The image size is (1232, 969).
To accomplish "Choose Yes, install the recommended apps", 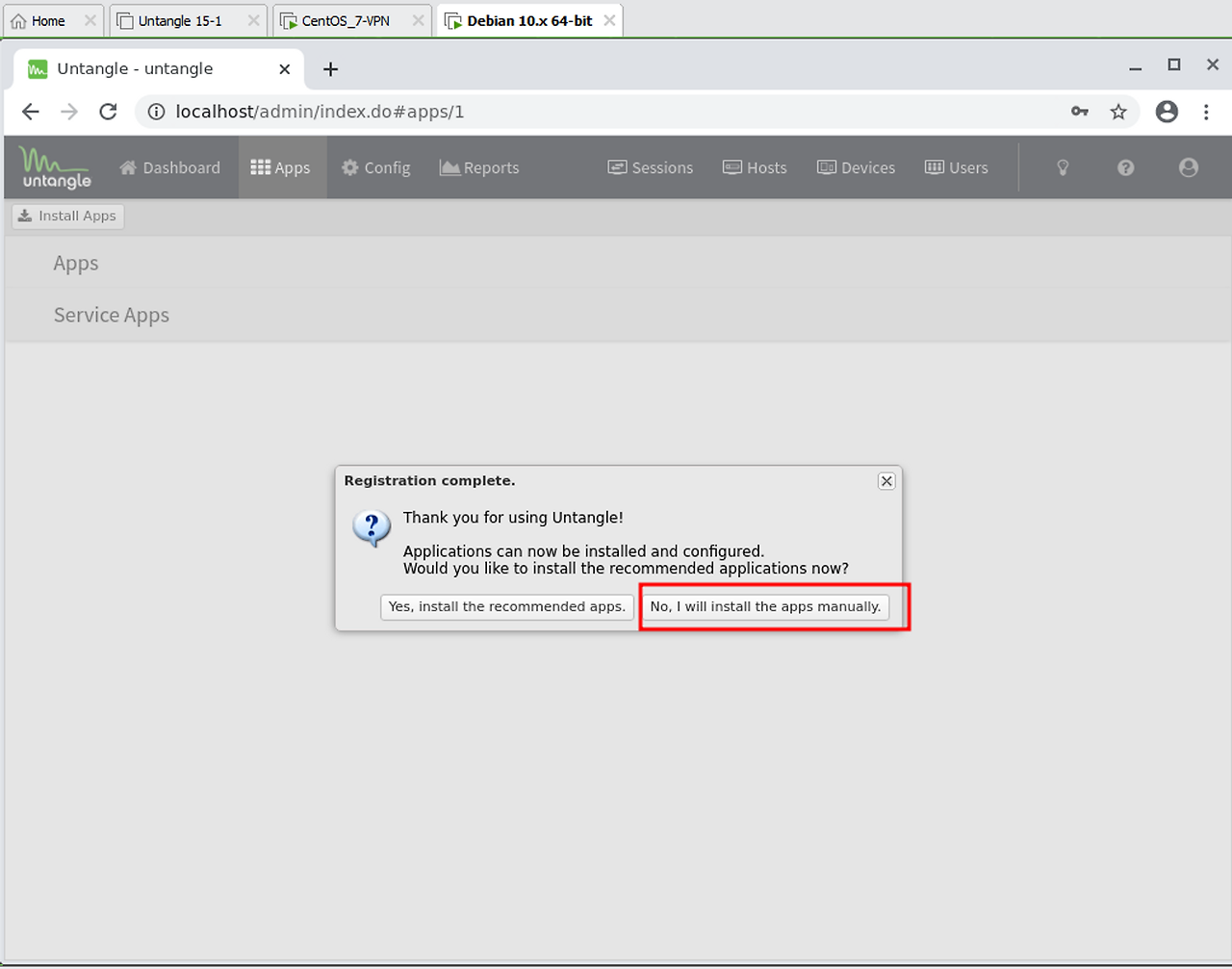I will tap(507, 606).
